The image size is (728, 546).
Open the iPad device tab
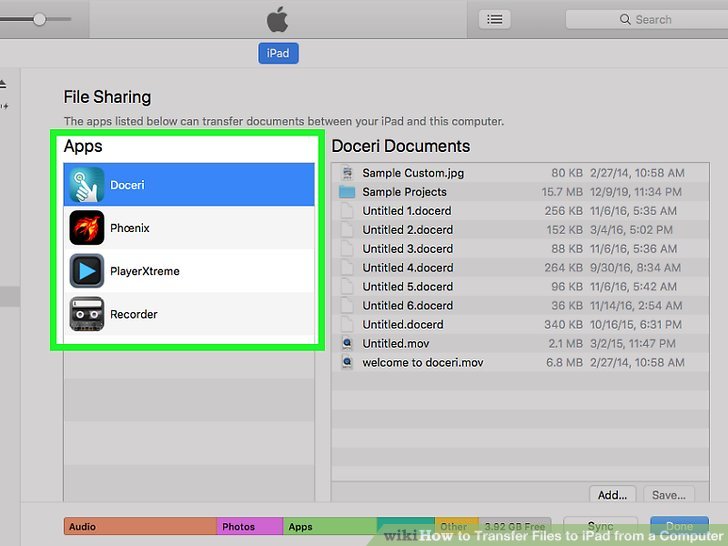tap(278, 53)
